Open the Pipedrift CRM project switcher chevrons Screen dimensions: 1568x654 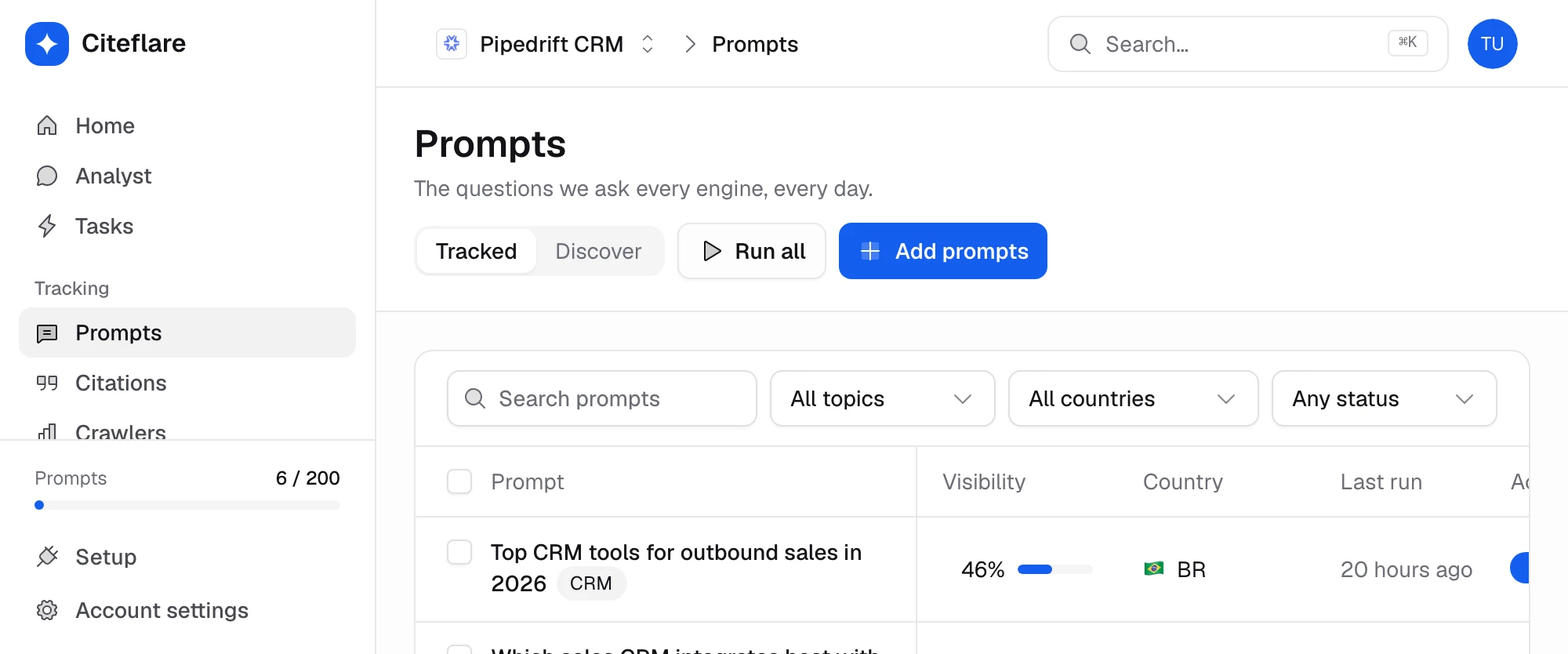pyautogui.click(x=648, y=44)
